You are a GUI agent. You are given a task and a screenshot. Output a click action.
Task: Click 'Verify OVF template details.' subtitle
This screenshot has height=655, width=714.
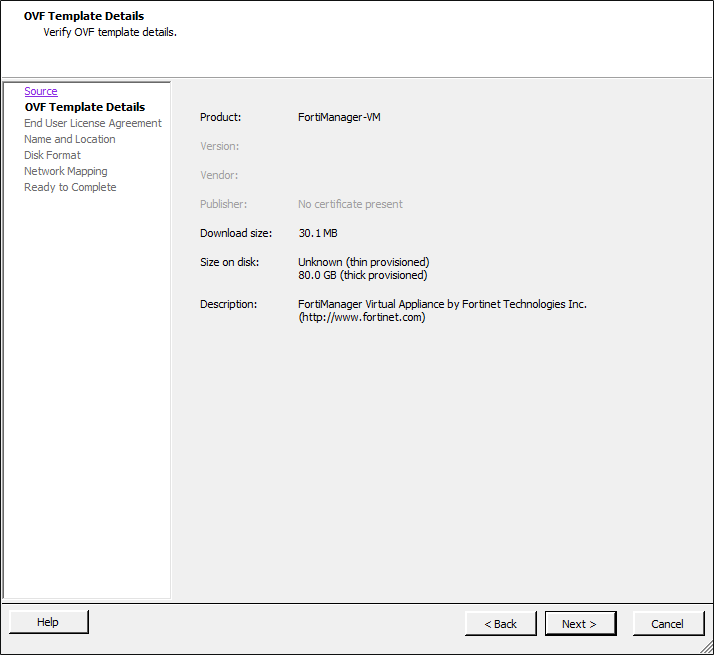point(110,32)
